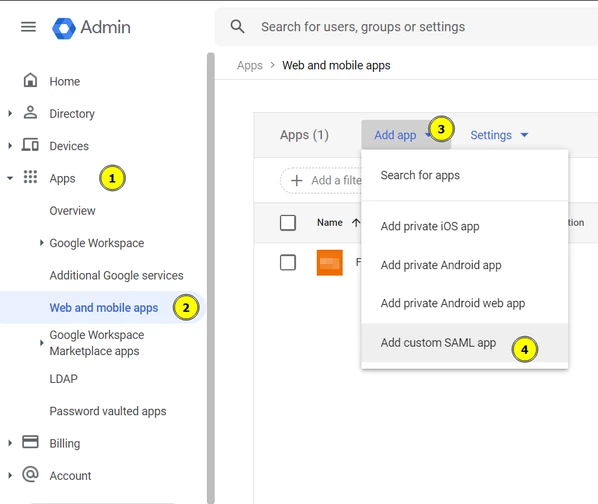Viewport: 598px width, 504px height.
Task: Tick the checkbox beside the orange app
Action: [288, 263]
